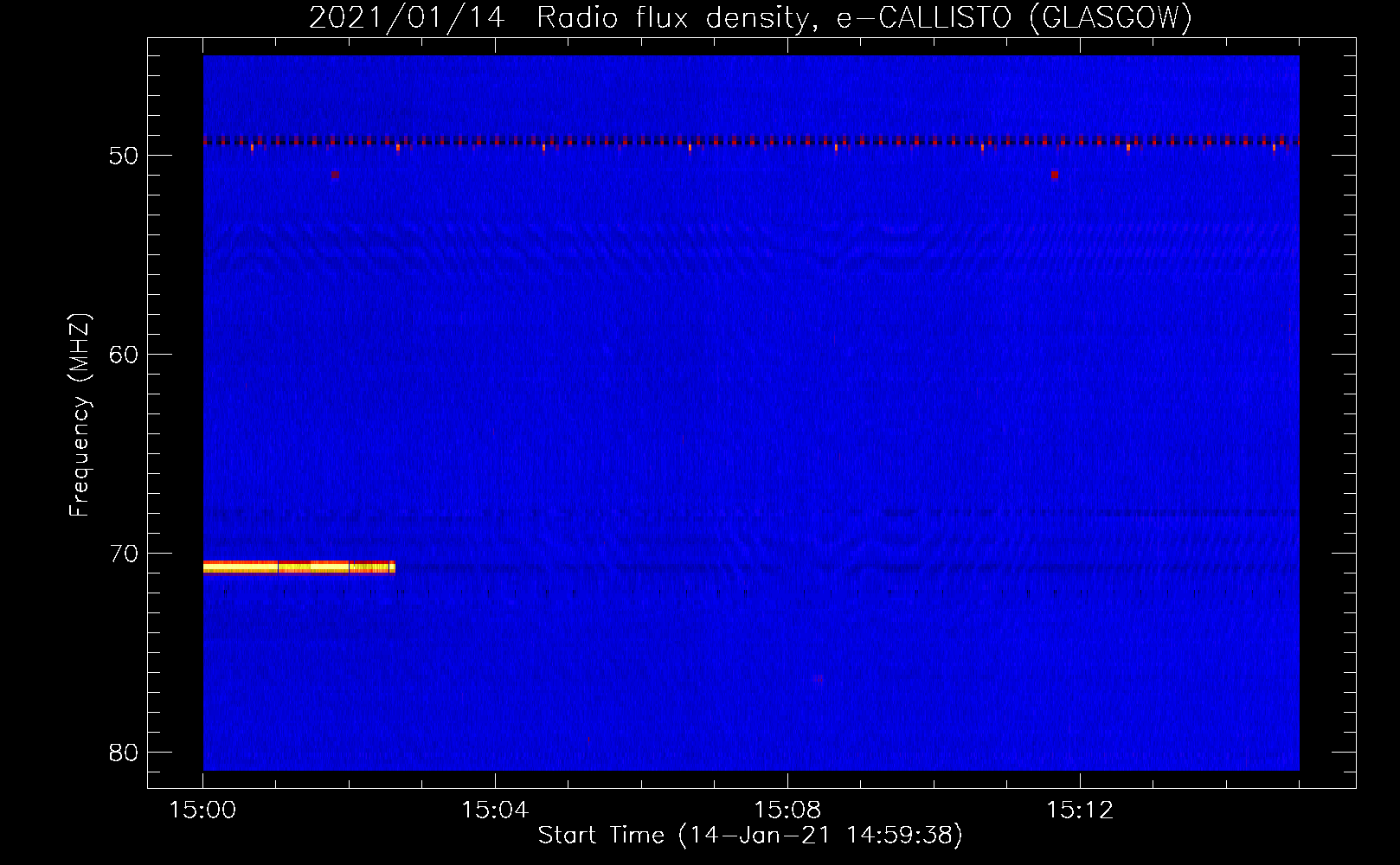The image size is (1400, 865).
Task: Select the 80 frequency axis label
Action: (124, 753)
